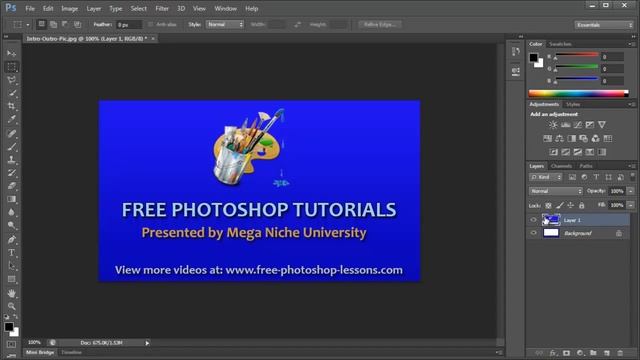Open the Styles tab
640x360 pixels.
click(x=573, y=104)
